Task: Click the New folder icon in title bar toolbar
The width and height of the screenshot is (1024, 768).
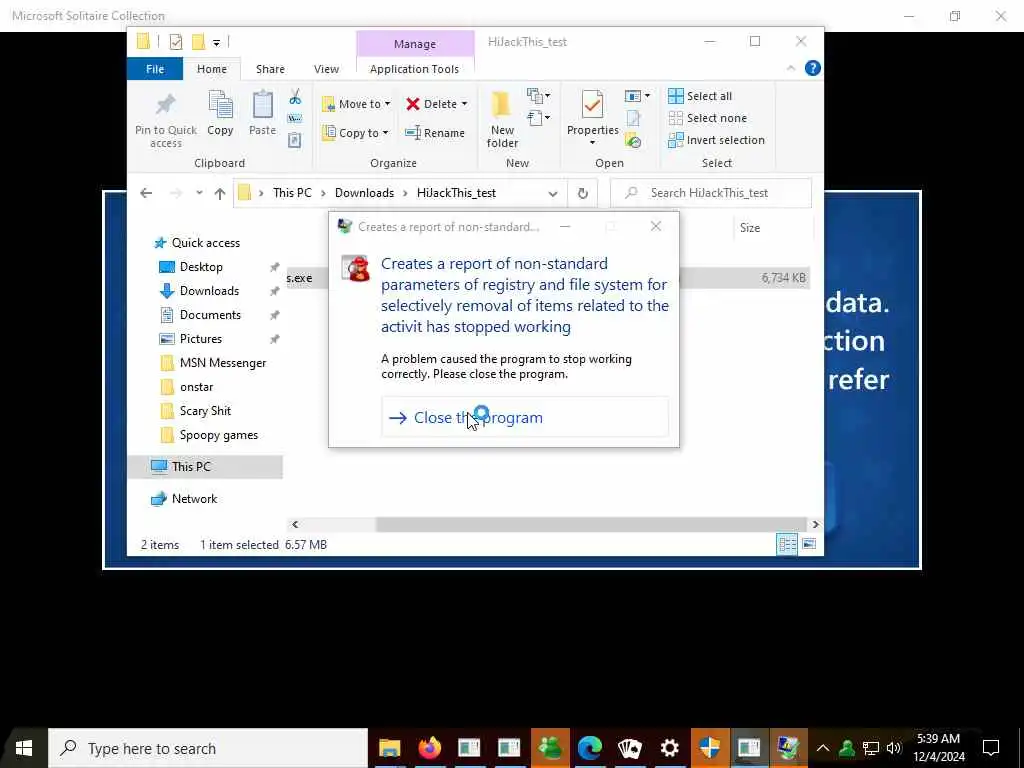Action: coord(199,42)
